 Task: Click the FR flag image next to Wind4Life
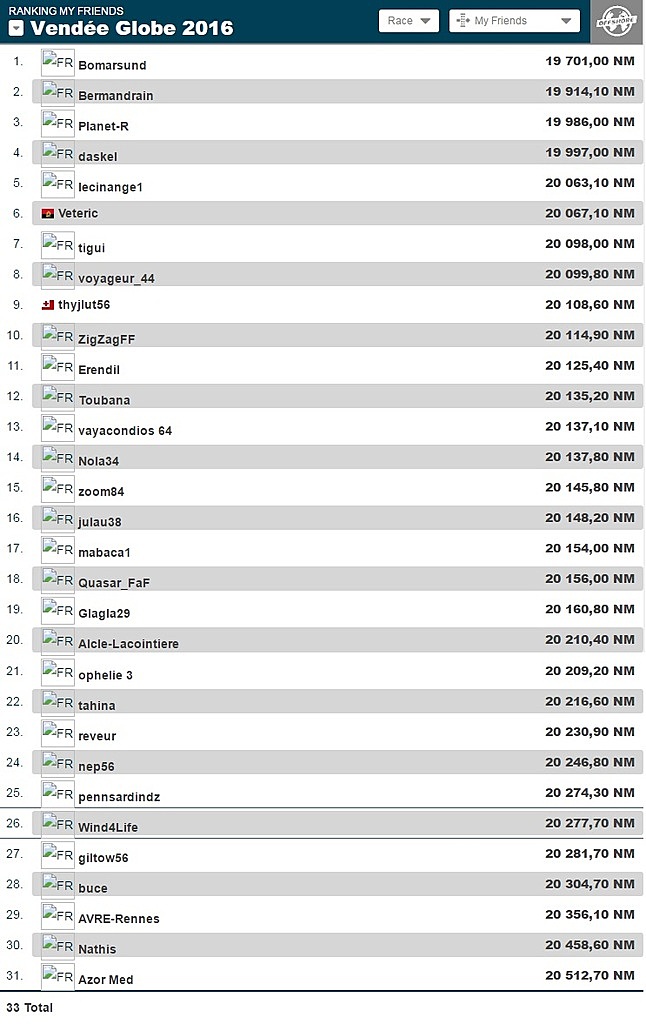57,825
